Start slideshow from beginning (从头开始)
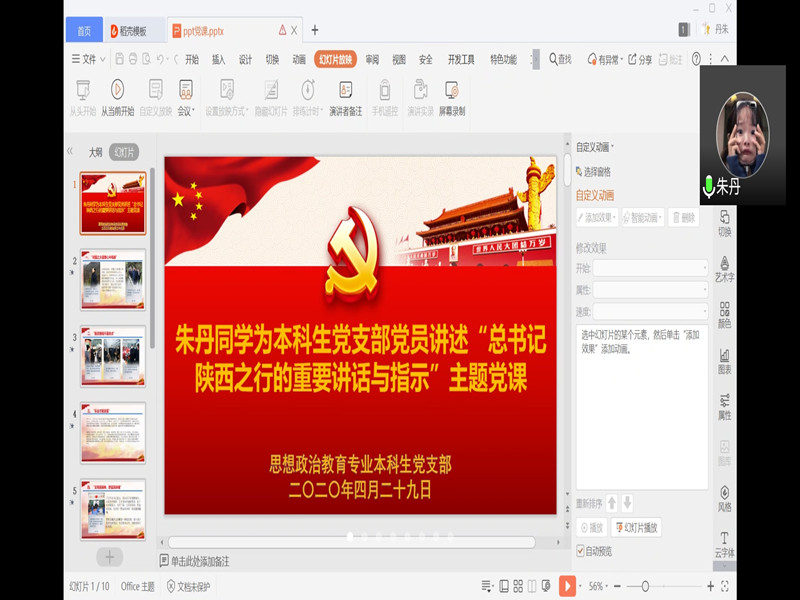This screenshot has width=800, height=600. pyautogui.click(x=83, y=97)
